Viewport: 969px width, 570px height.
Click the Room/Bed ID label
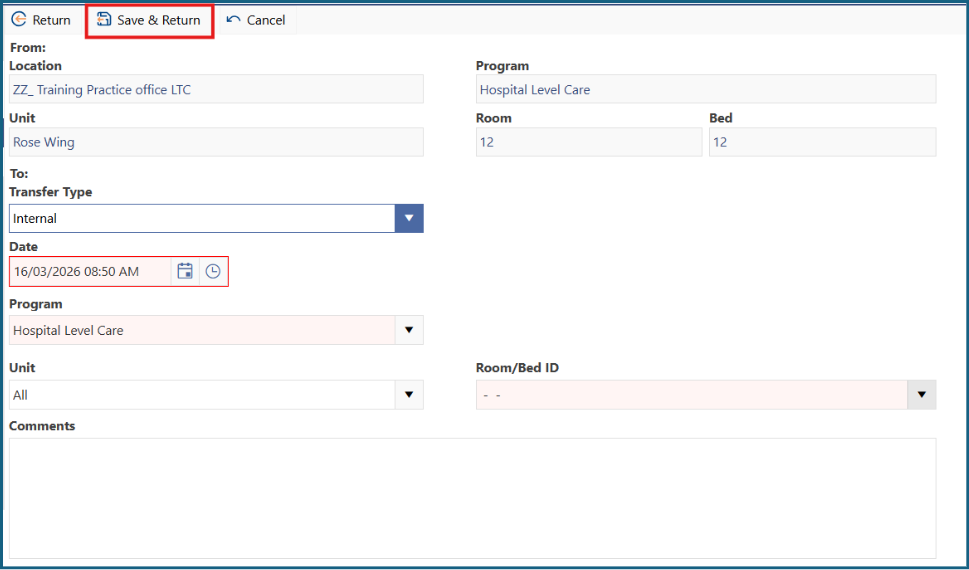pos(517,368)
